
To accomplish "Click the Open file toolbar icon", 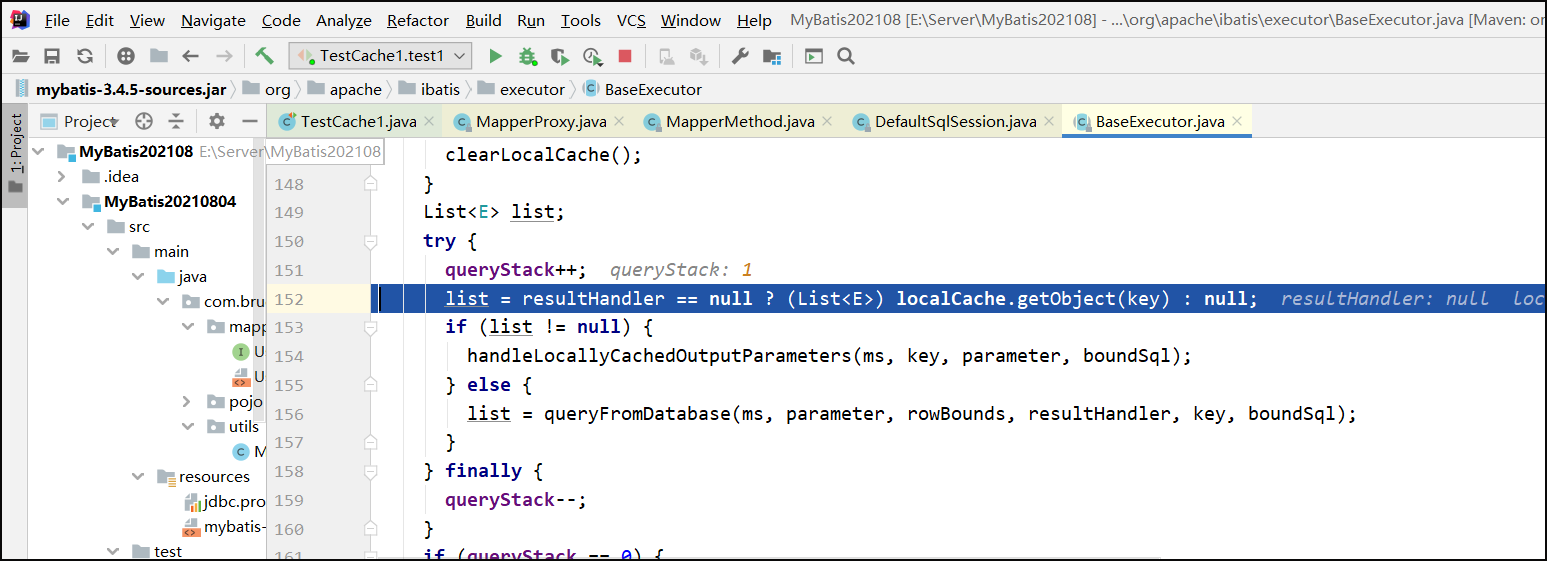I will [21, 56].
